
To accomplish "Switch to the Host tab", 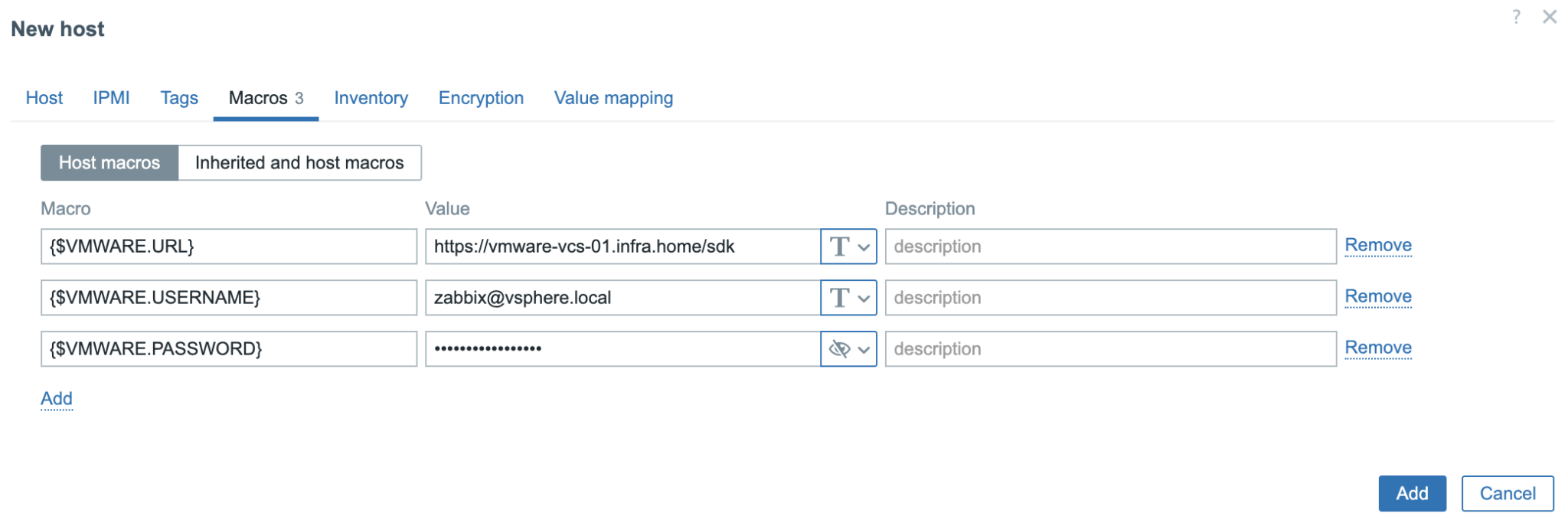I will [44, 98].
